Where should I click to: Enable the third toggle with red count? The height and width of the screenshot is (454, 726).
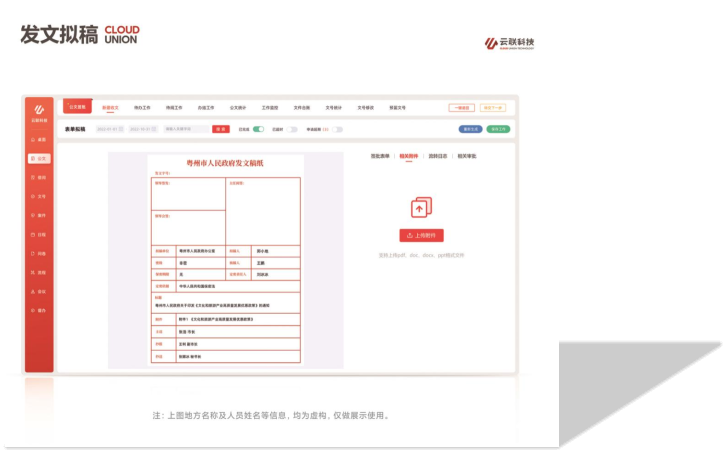[x=338, y=129]
